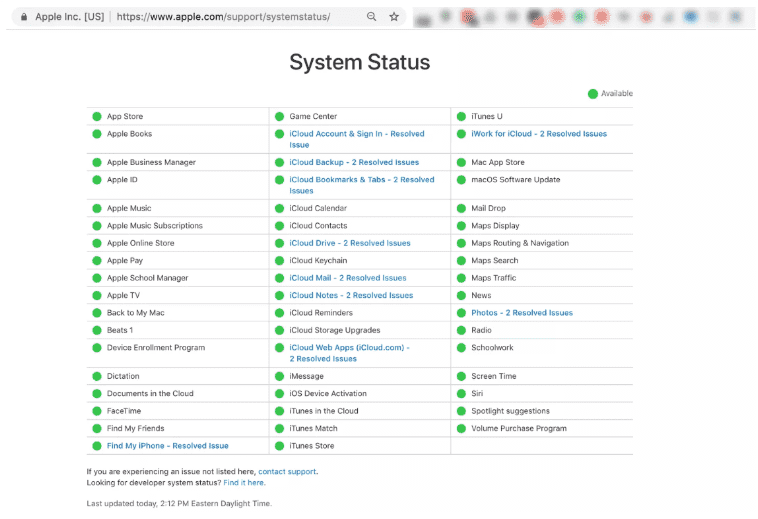Open iWork for iCloud resolved issues link

pyautogui.click(x=539, y=134)
